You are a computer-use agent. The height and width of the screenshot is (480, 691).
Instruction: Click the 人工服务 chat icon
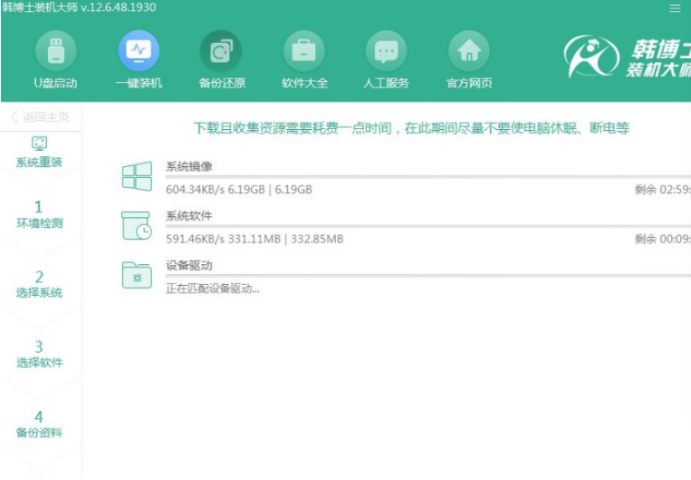[x=386, y=50]
